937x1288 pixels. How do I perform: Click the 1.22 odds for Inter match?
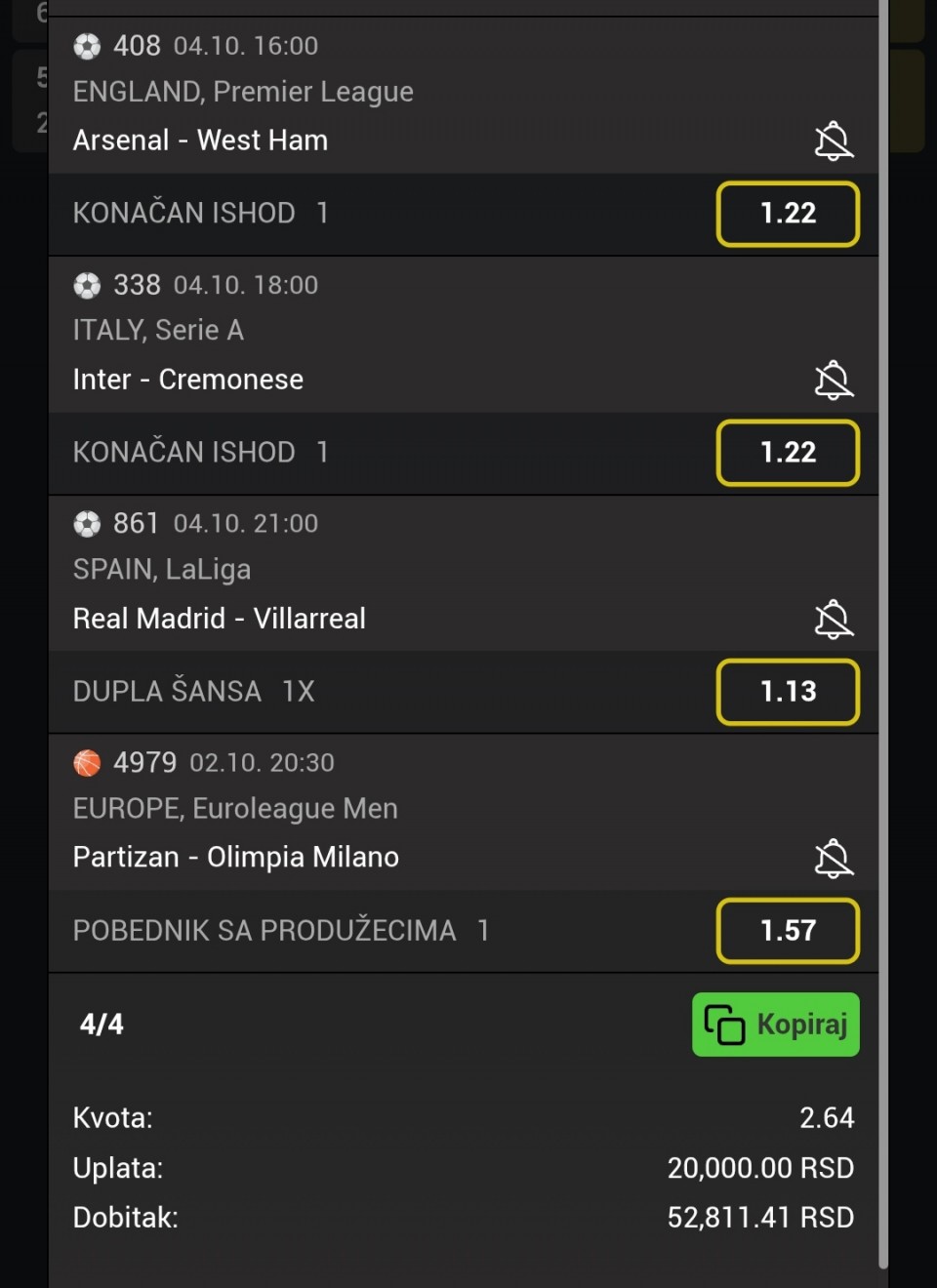788,453
